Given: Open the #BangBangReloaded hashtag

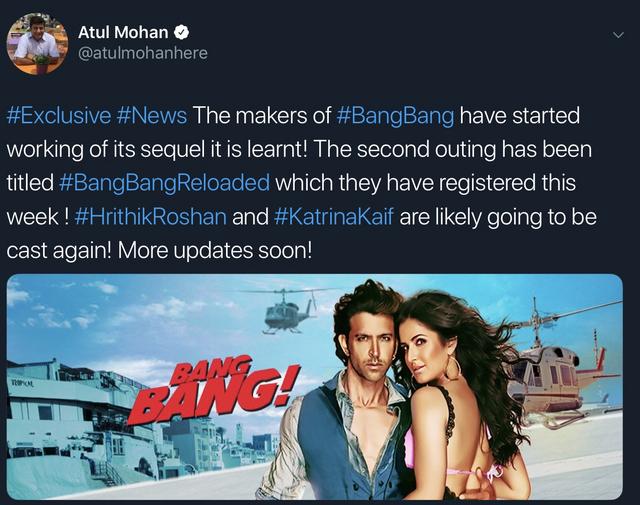Looking at the screenshot, I should pos(164,183).
